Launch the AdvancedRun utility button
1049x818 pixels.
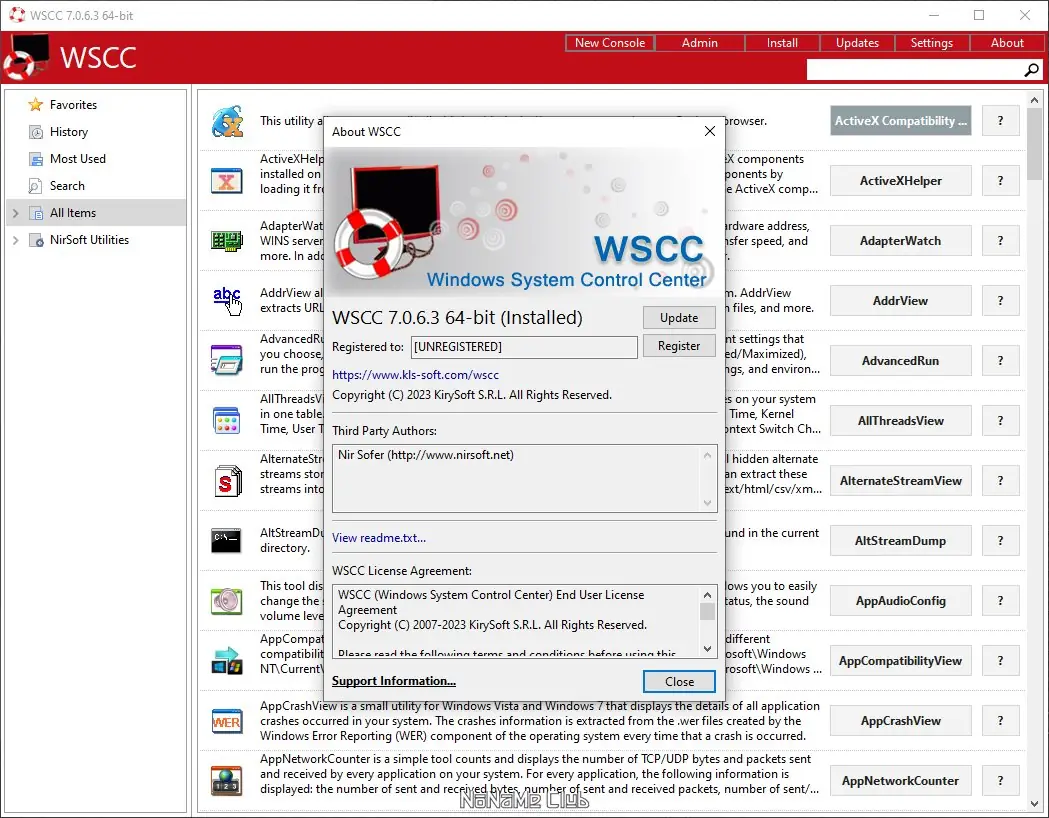(x=900, y=361)
